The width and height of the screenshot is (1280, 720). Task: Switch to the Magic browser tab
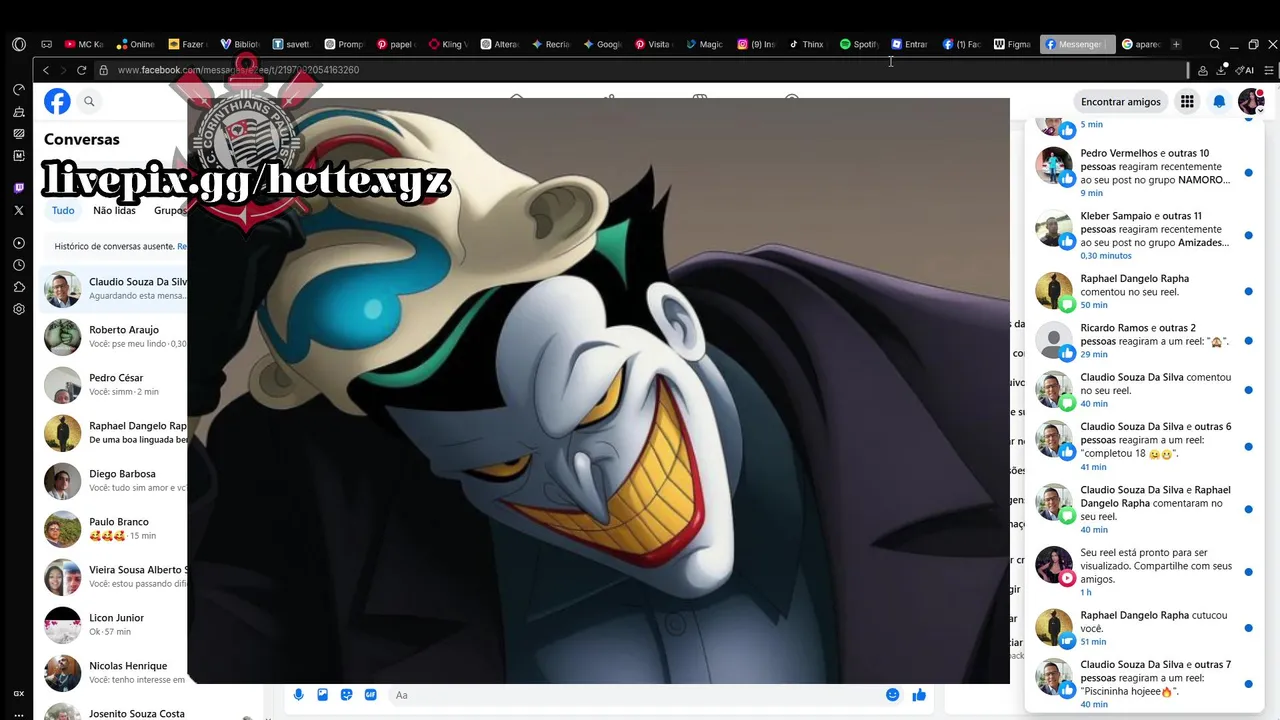[704, 44]
